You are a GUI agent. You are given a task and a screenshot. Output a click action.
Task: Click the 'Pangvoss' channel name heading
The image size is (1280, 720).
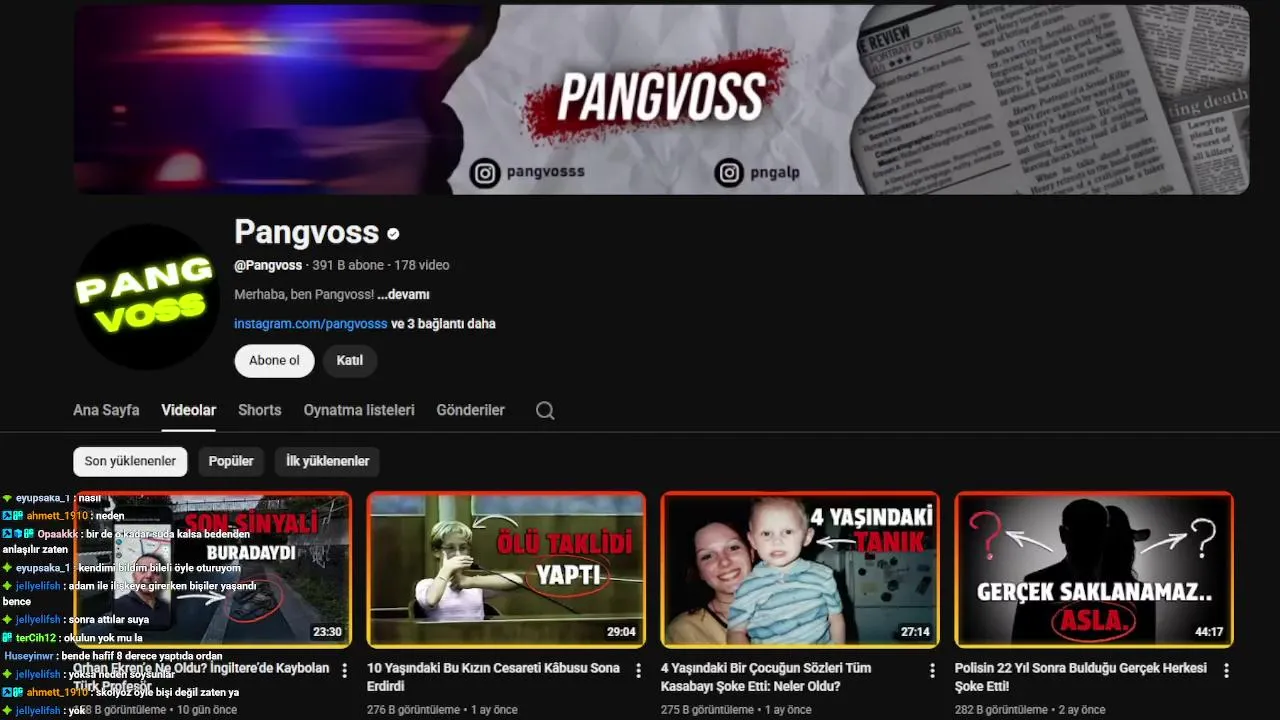click(x=306, y=232)
